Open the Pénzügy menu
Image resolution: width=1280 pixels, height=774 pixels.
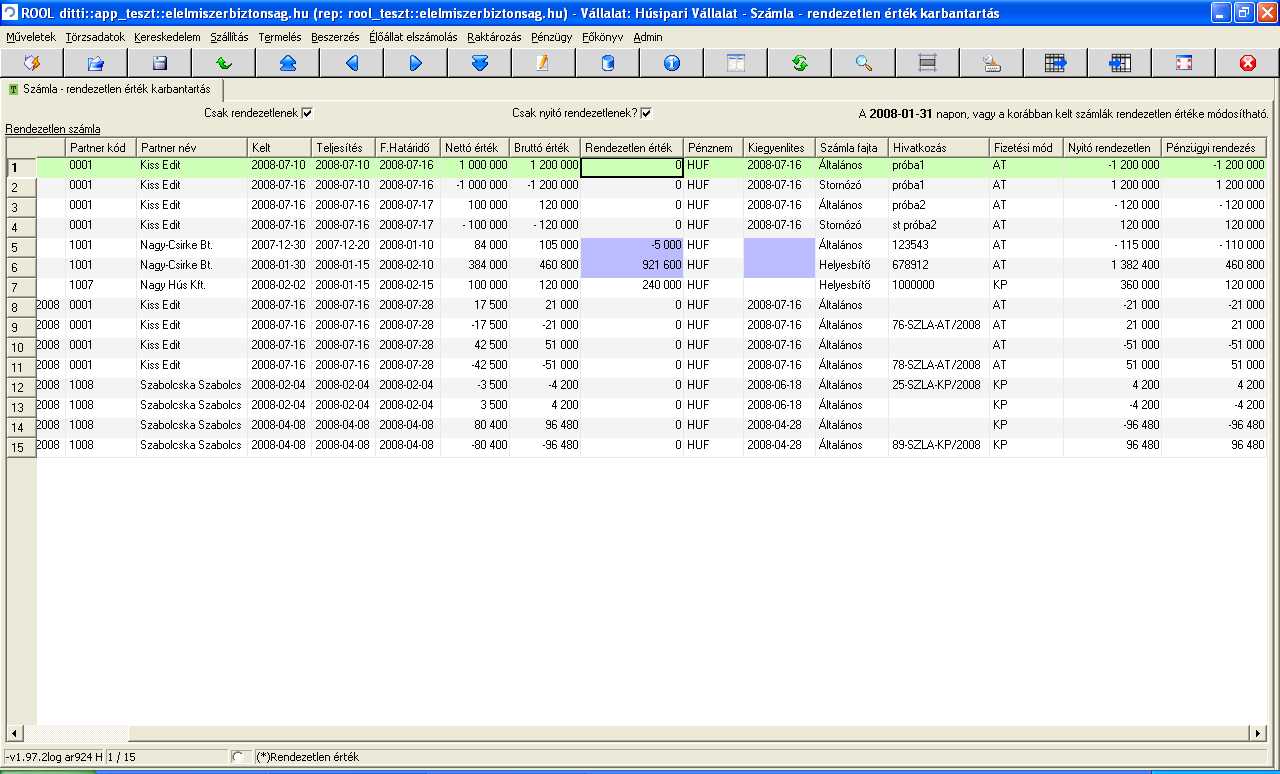(x=552, y=37)
